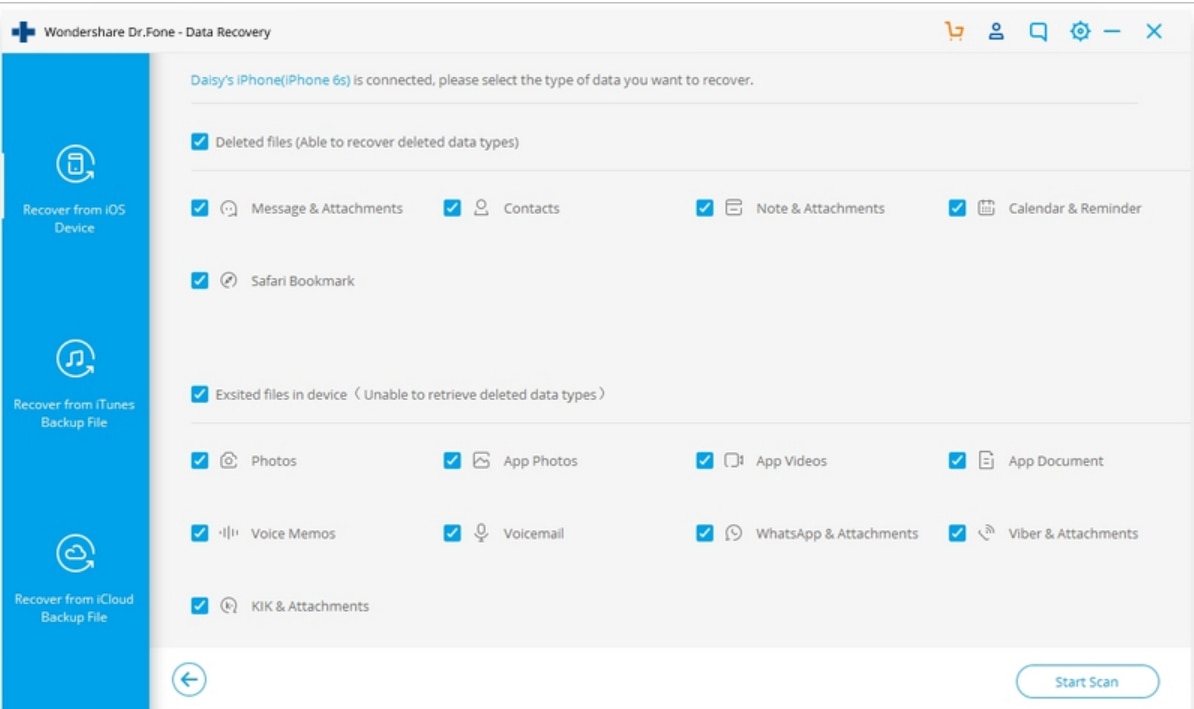
Task: Open the feedback chat bubble icon
Action: point(1038,31)
